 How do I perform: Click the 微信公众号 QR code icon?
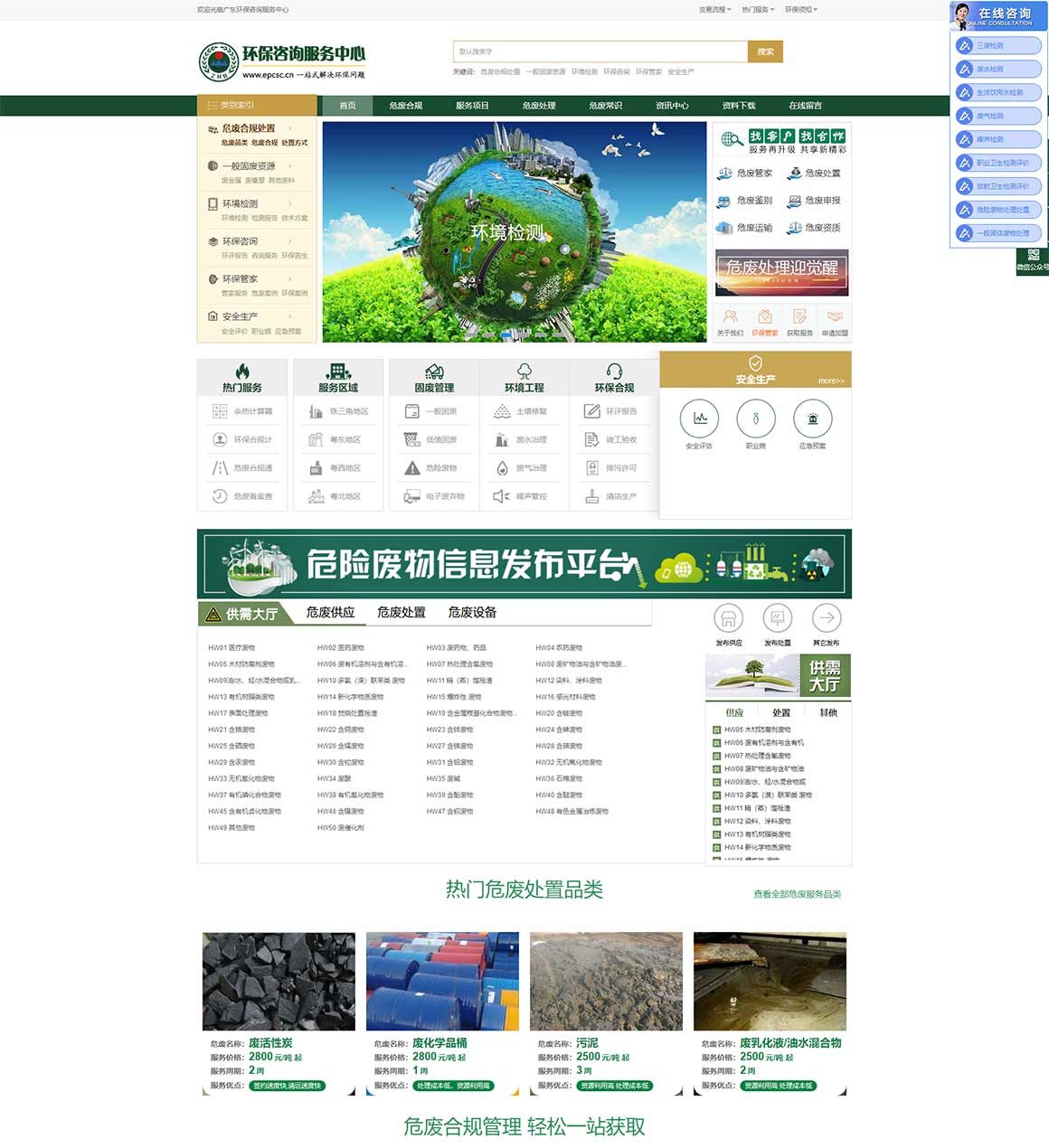click(x=1034, y=256)
